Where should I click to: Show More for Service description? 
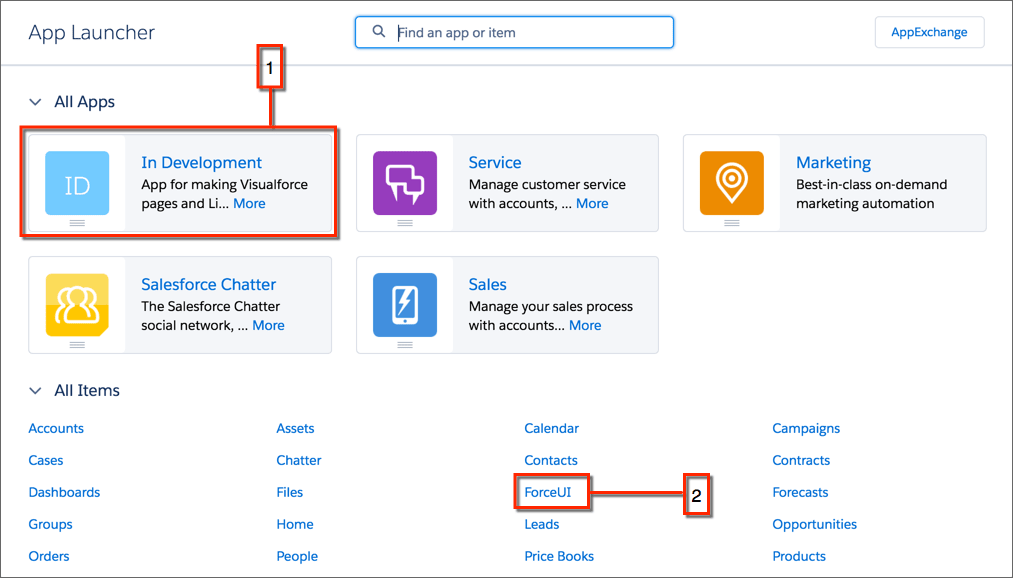click(x=592, y=203)
